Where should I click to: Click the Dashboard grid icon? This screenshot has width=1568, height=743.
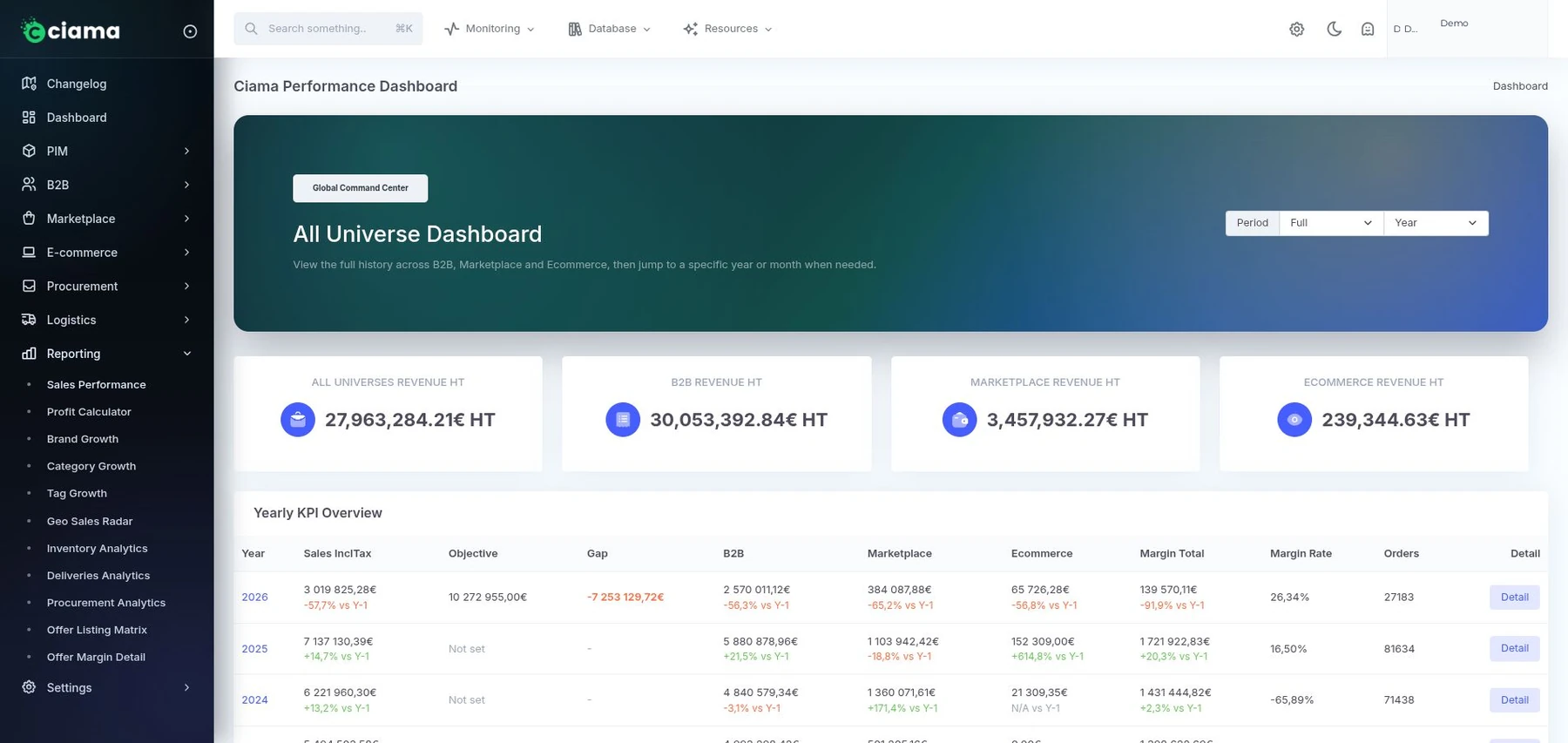29,118
